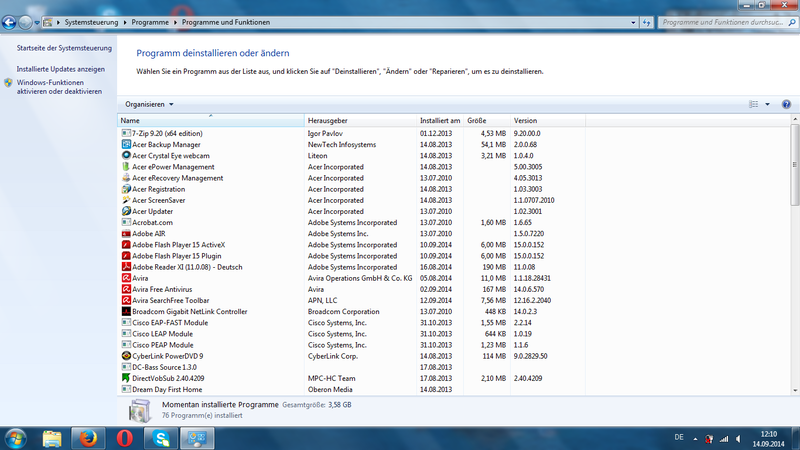Select the Avira Free Antivirus icon

coord(125,289)
